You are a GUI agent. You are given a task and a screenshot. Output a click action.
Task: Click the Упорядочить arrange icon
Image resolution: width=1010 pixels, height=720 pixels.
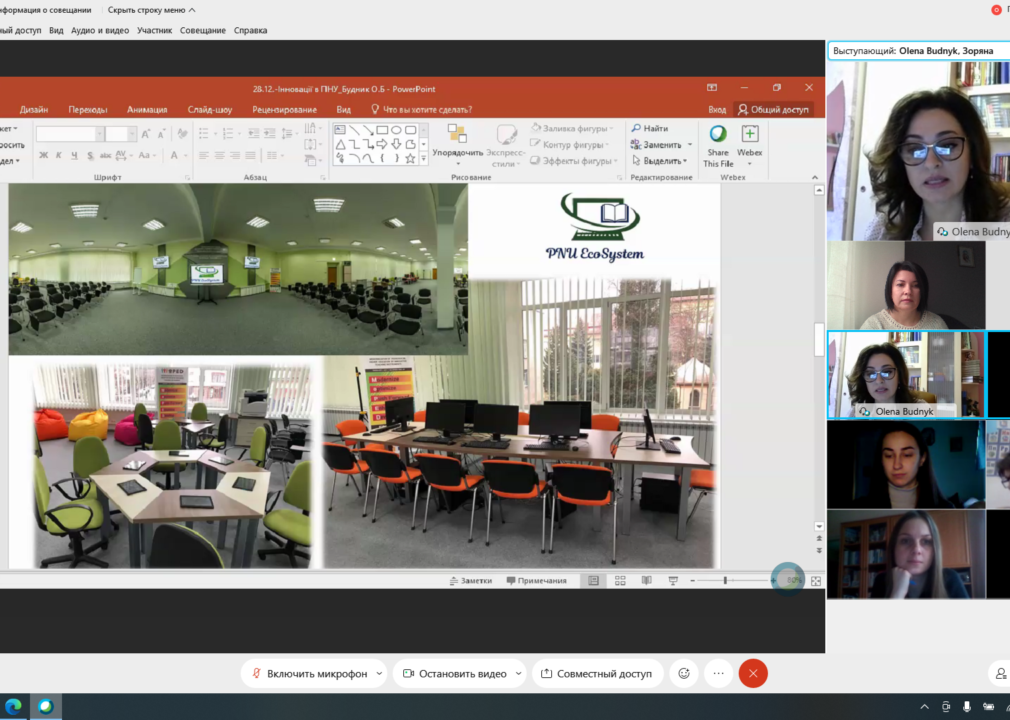coord(457,134)
